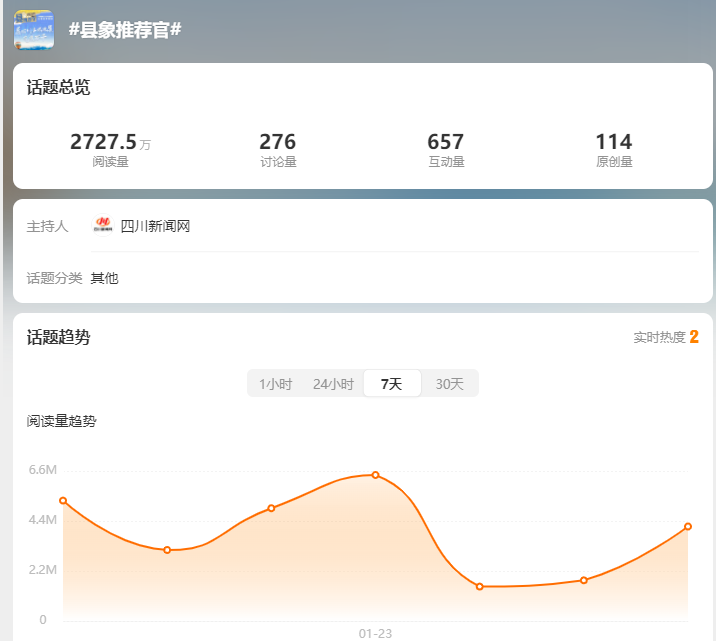Click the 话题分类 其他 category value
Viewport: 716px width, 641px height.
click(x=104, y=278)
